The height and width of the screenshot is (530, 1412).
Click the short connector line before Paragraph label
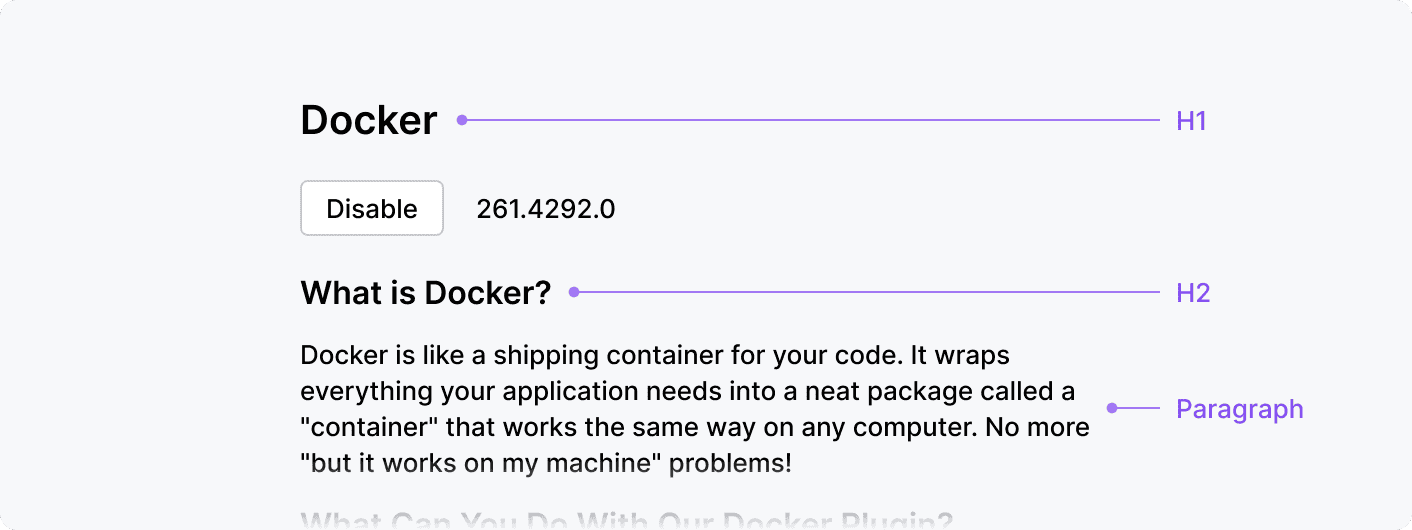[1138, 408]
